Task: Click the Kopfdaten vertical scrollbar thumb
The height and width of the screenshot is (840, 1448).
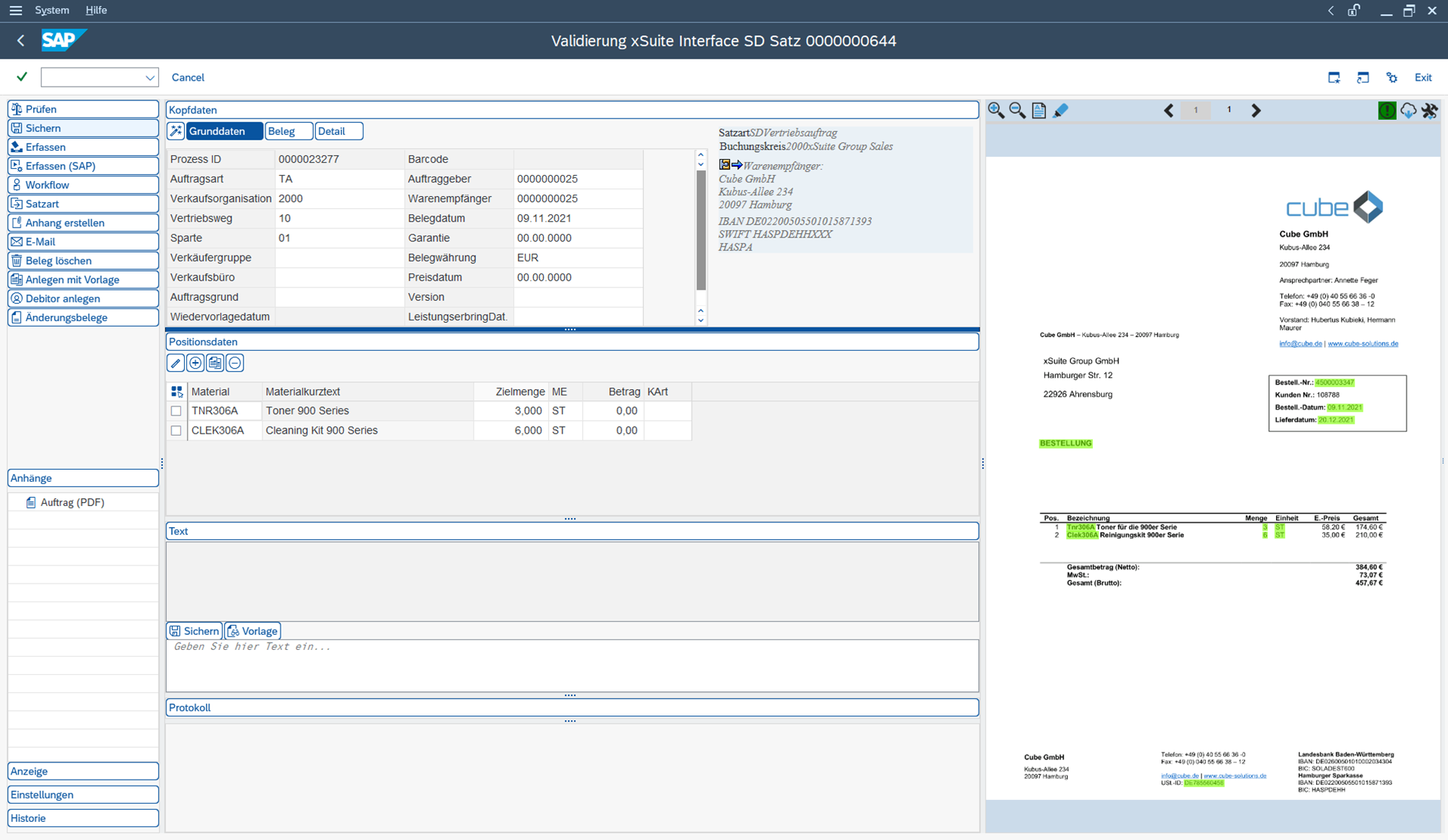Action: point(701,230)
